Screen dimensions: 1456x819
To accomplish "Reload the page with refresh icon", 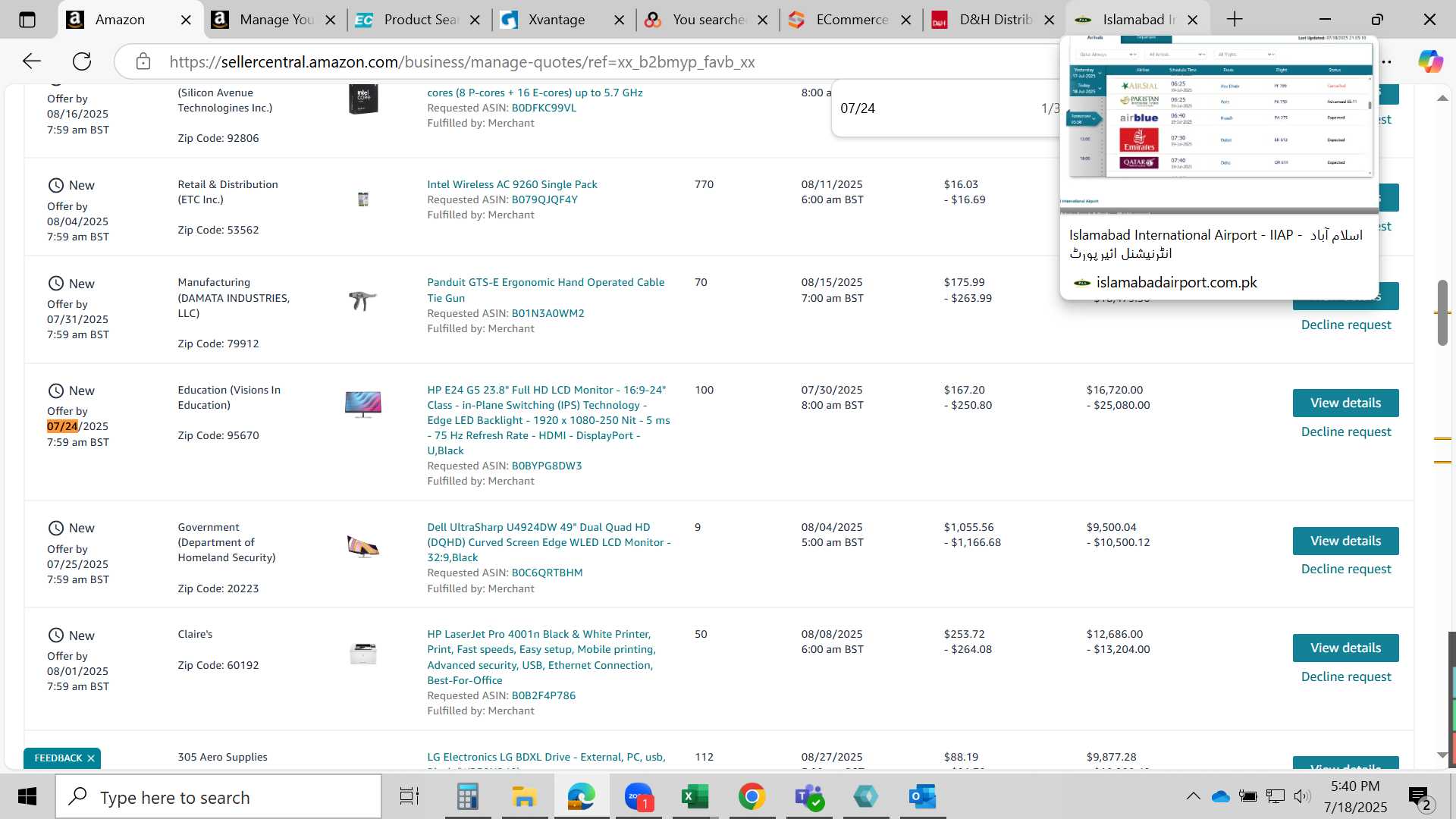I will 82,61.
